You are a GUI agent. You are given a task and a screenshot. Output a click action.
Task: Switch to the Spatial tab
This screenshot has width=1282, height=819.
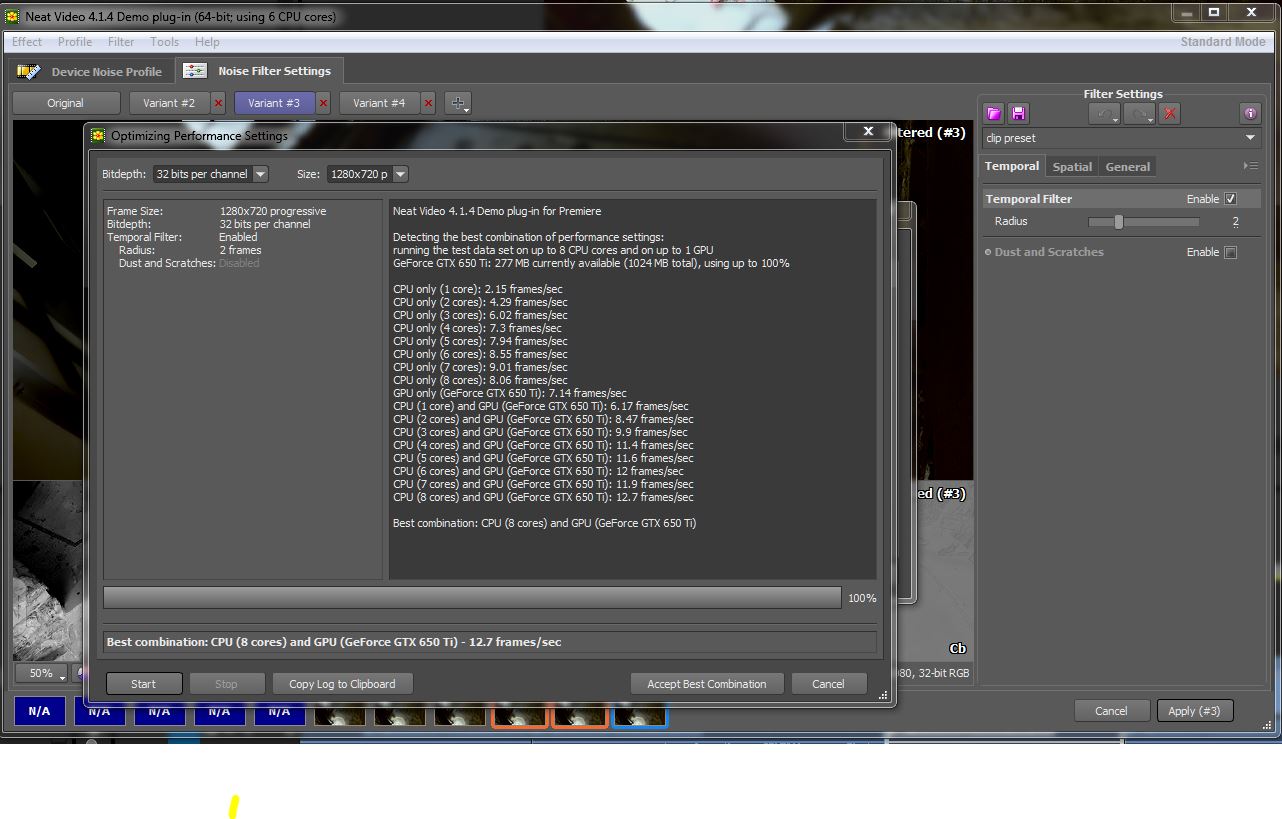1072,167
